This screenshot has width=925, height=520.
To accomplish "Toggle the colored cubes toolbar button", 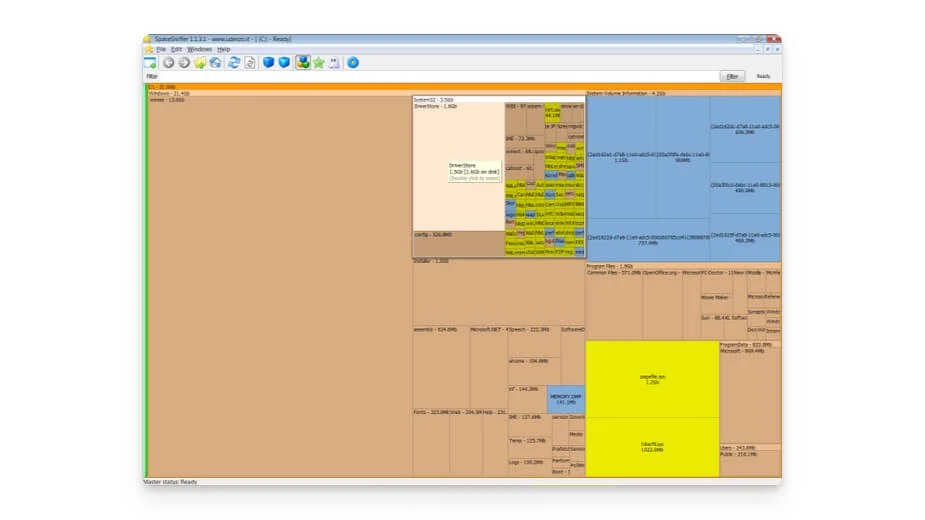I will pos(303,63).
